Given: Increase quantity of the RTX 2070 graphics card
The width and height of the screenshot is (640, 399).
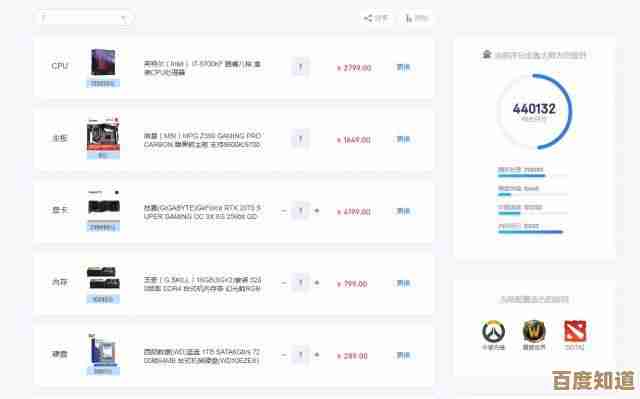Looking at the screenshot, I should tap(317, 211).
